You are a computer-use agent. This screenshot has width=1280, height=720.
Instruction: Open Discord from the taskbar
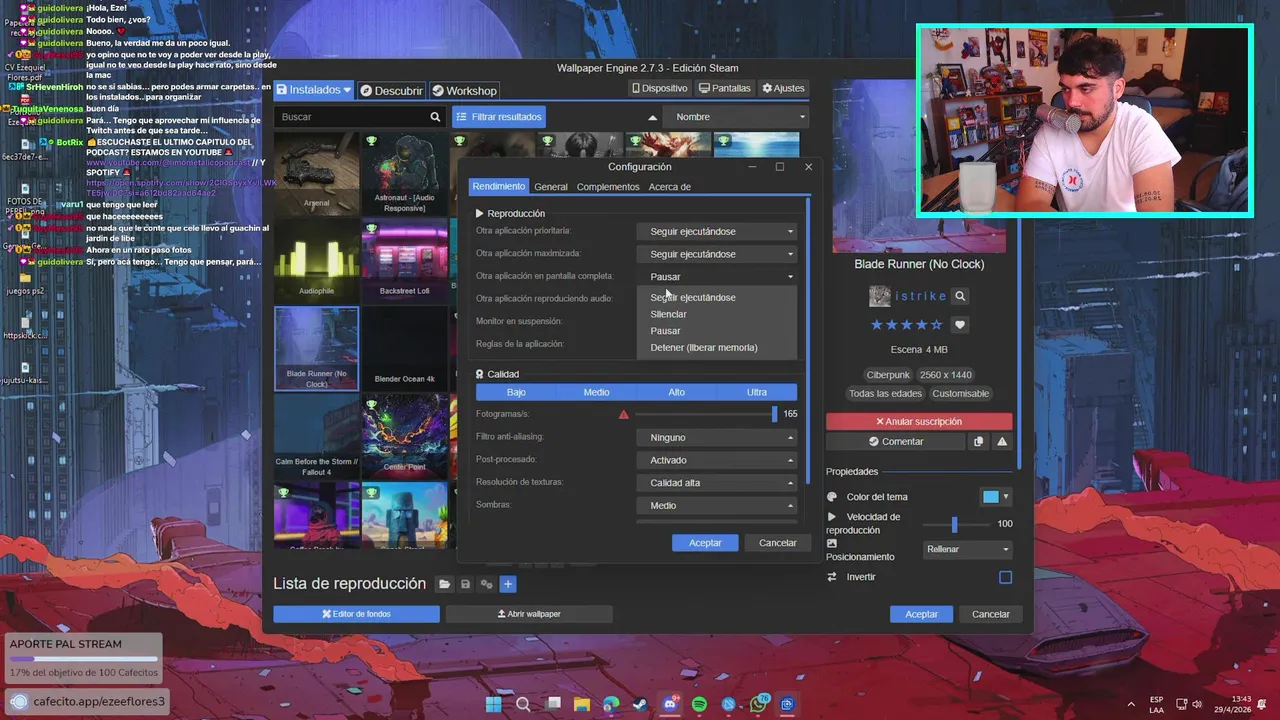[669, 704]
